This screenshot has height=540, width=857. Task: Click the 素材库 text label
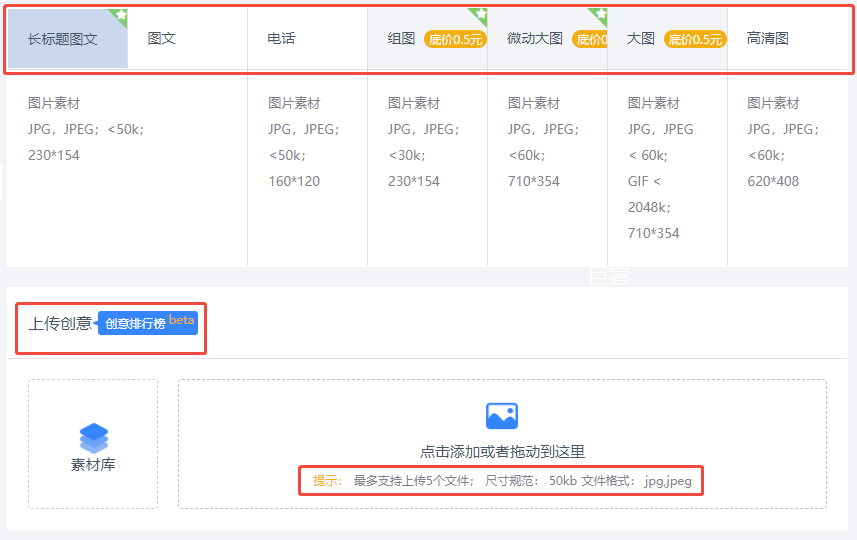tap(93, 465)
